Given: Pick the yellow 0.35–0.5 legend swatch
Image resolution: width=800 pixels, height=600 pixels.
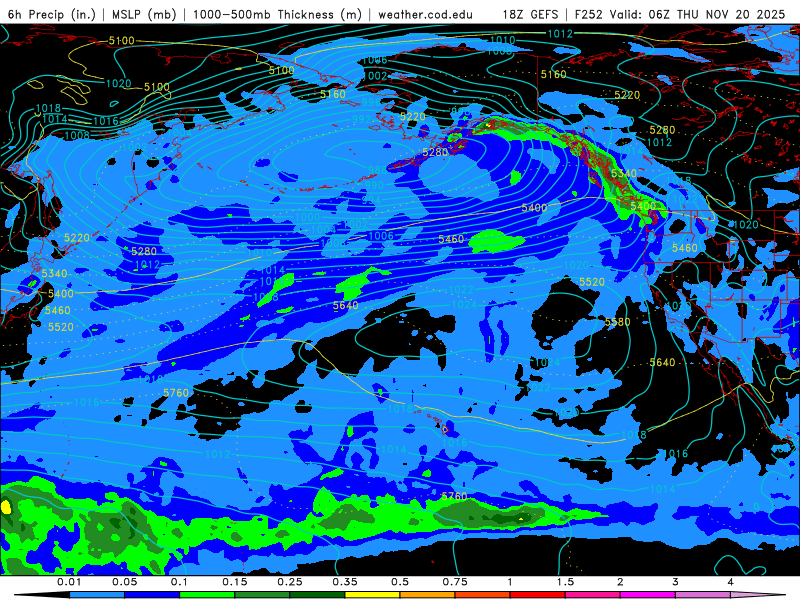Looking at the screenshot, I should [x=372, y=595].
